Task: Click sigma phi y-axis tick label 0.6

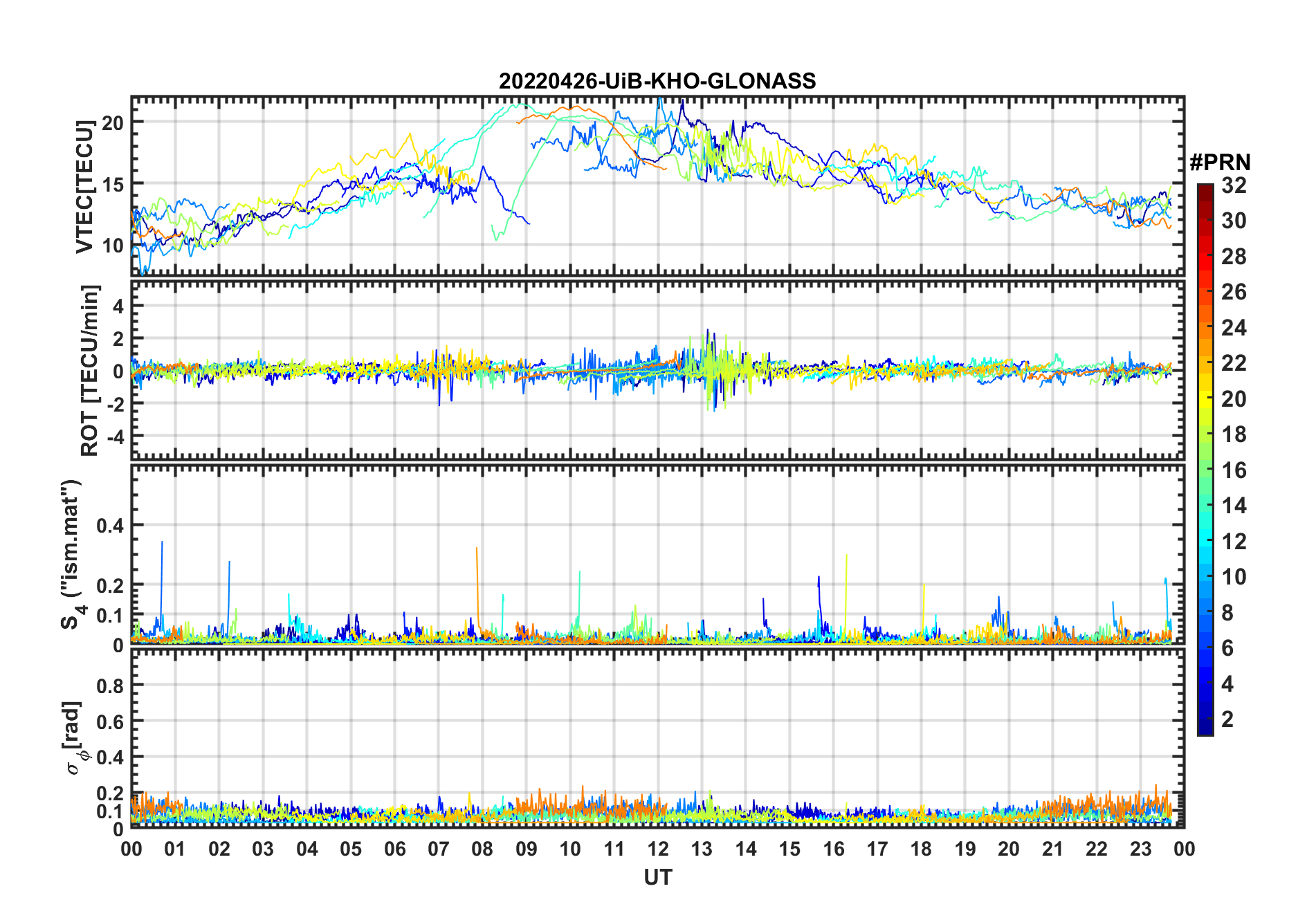Action: (x=110, y=721)
